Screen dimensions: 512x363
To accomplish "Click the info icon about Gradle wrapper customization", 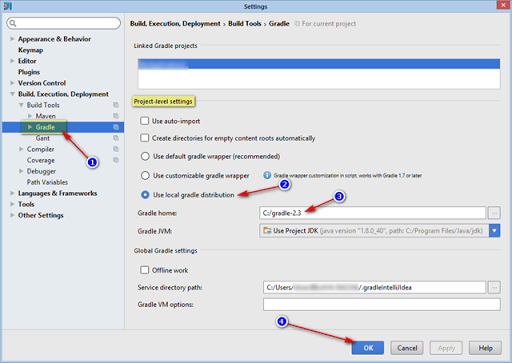I will (267, 175).
